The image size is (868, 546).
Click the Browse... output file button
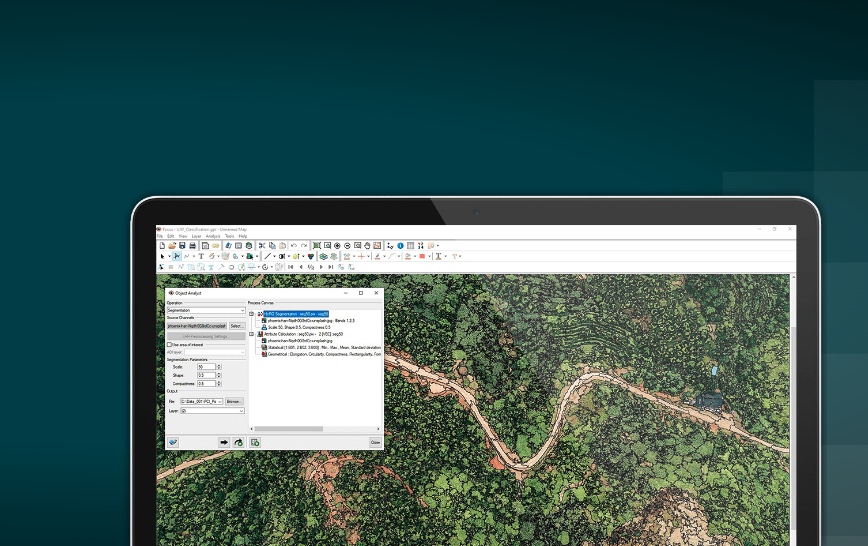click(233, 401)
